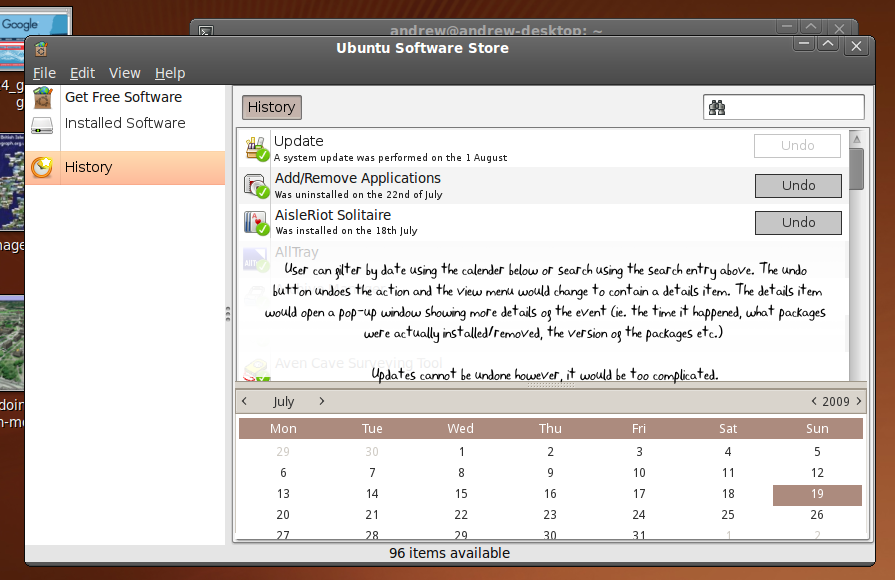895x580 pixels.
Task: Open the View menu
Action: pyautogui.click(x=125, y=73)
